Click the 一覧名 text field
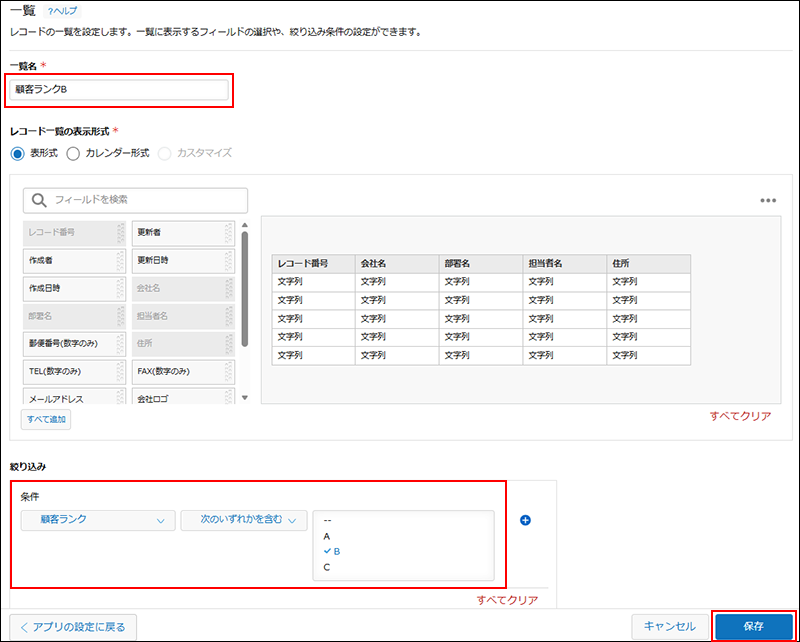800x642 pixels. point(119,90)
